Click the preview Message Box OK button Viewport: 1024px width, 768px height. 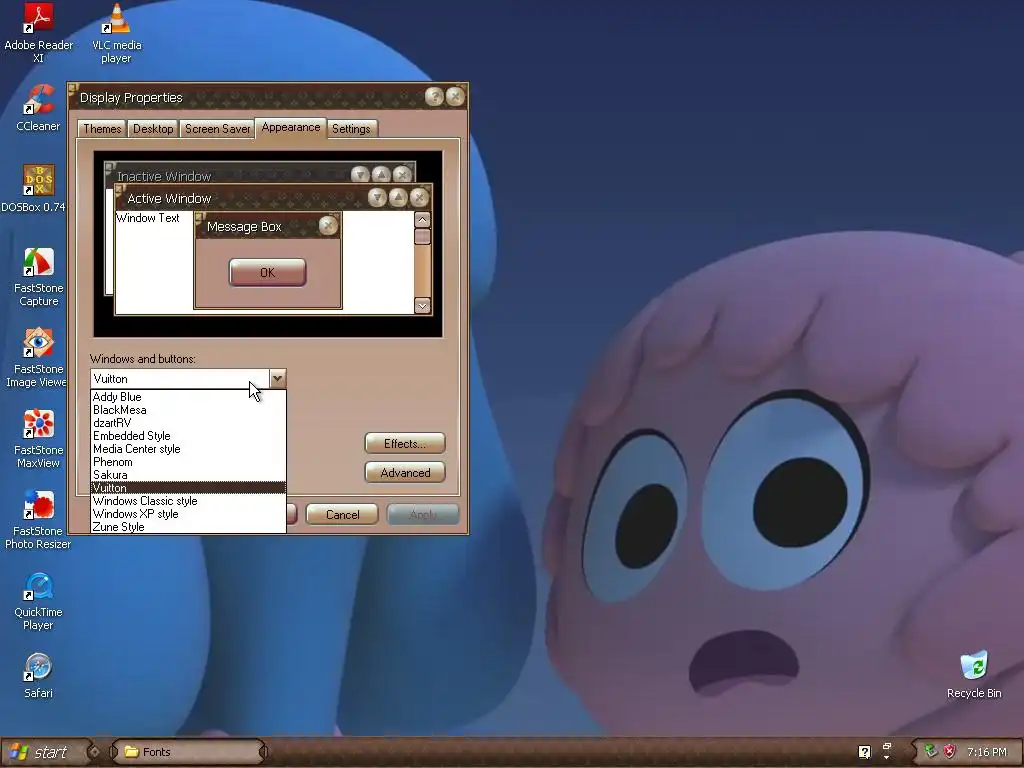click(x=267, y=272)
